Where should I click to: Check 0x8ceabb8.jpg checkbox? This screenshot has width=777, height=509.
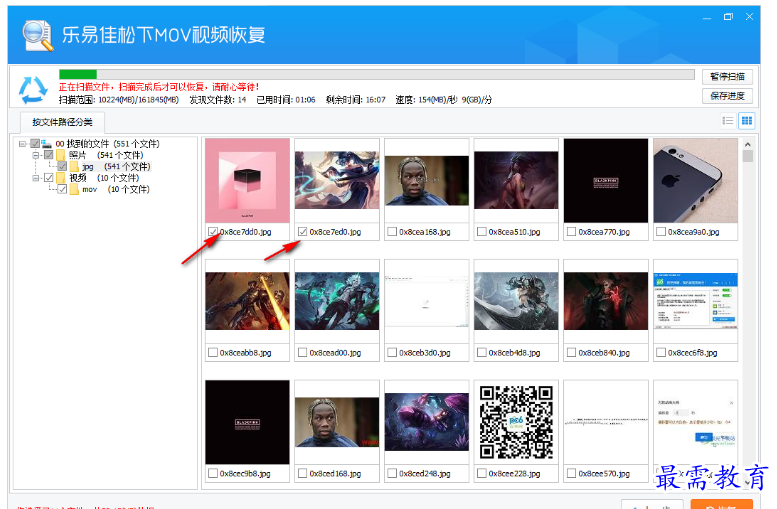(213, 352)
